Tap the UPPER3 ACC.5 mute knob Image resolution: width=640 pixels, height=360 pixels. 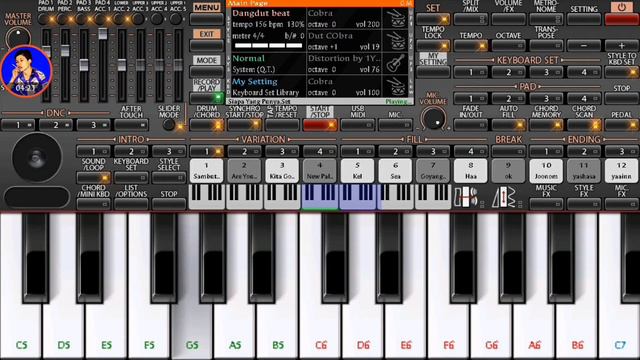[176, 19]
